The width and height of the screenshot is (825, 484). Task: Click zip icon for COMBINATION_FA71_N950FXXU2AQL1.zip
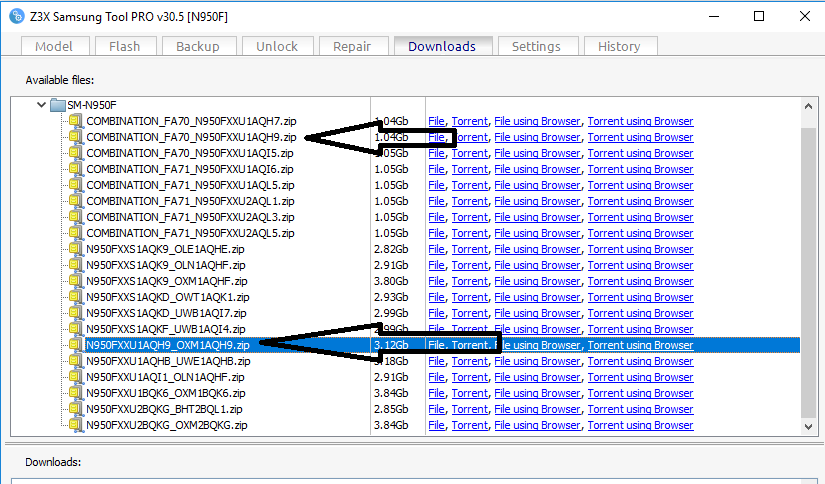pyautogui.click(x=76, y=201)
